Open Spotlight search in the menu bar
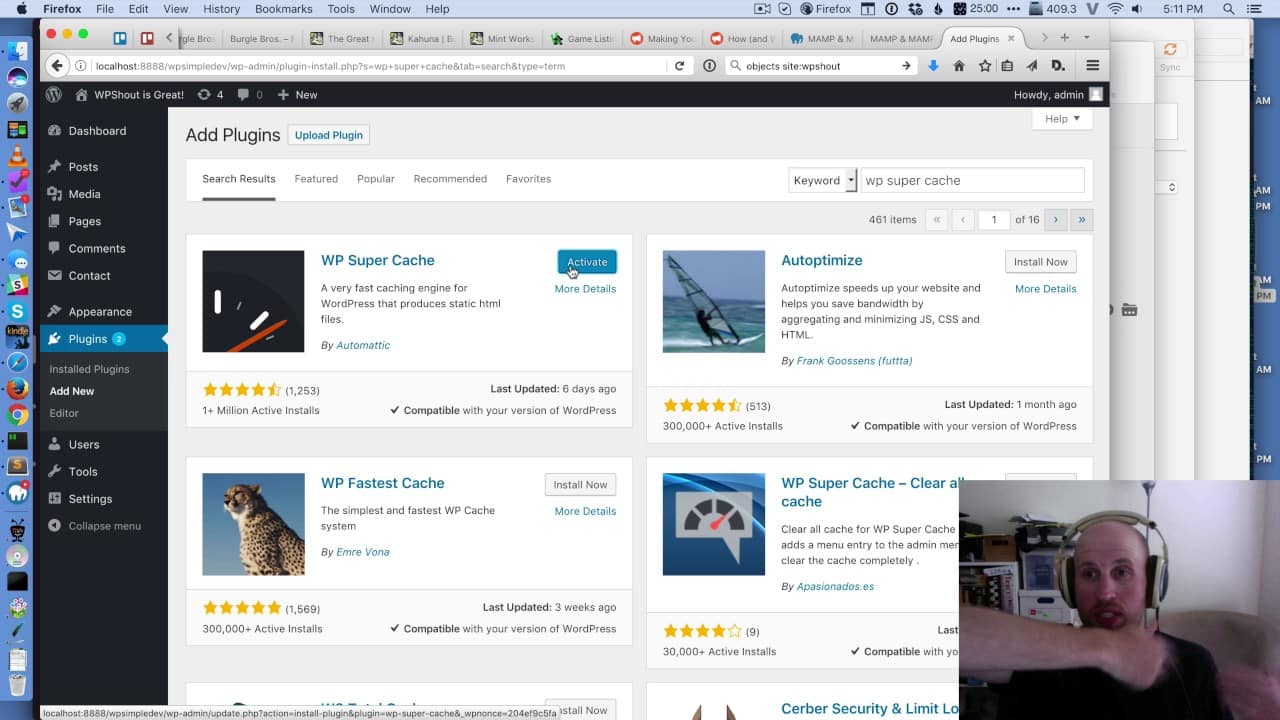This screenshot has width=1280, height=720. 1228,9
